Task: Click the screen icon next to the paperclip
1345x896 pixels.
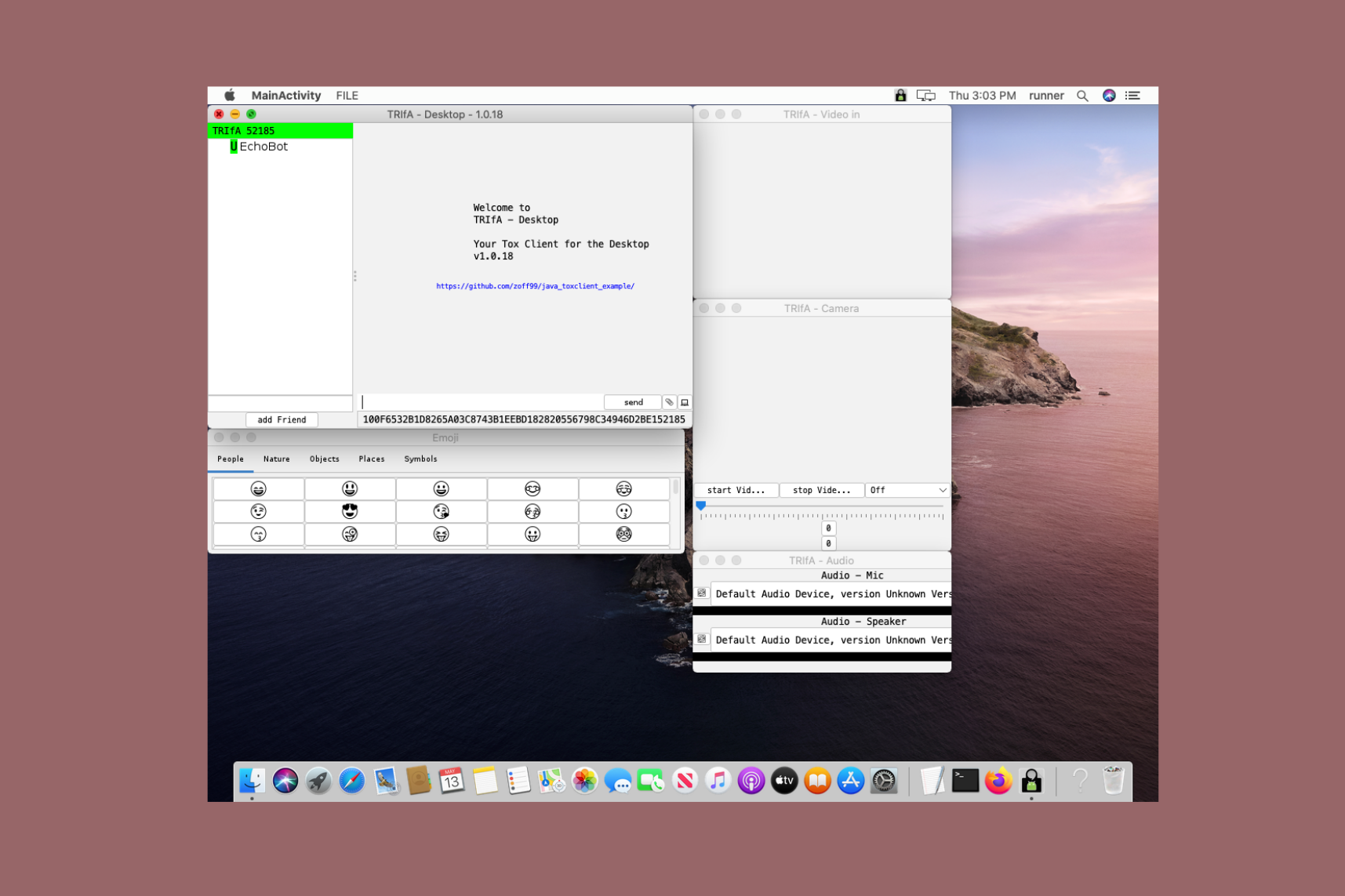Action: (x=685, y=402)
